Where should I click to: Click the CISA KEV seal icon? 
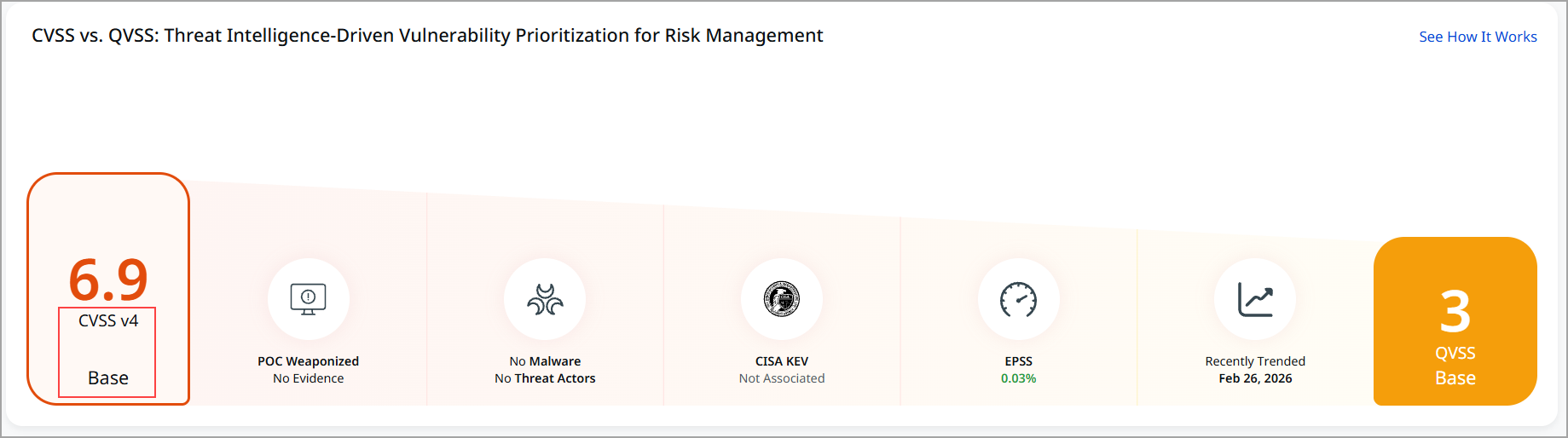[x=782, y=299]
